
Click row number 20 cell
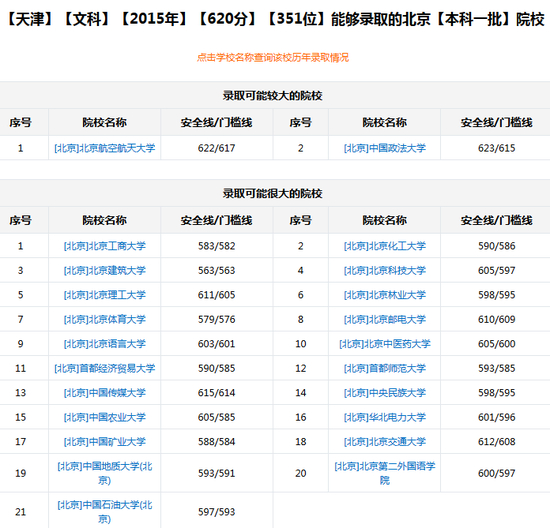[x=301, y=473]
